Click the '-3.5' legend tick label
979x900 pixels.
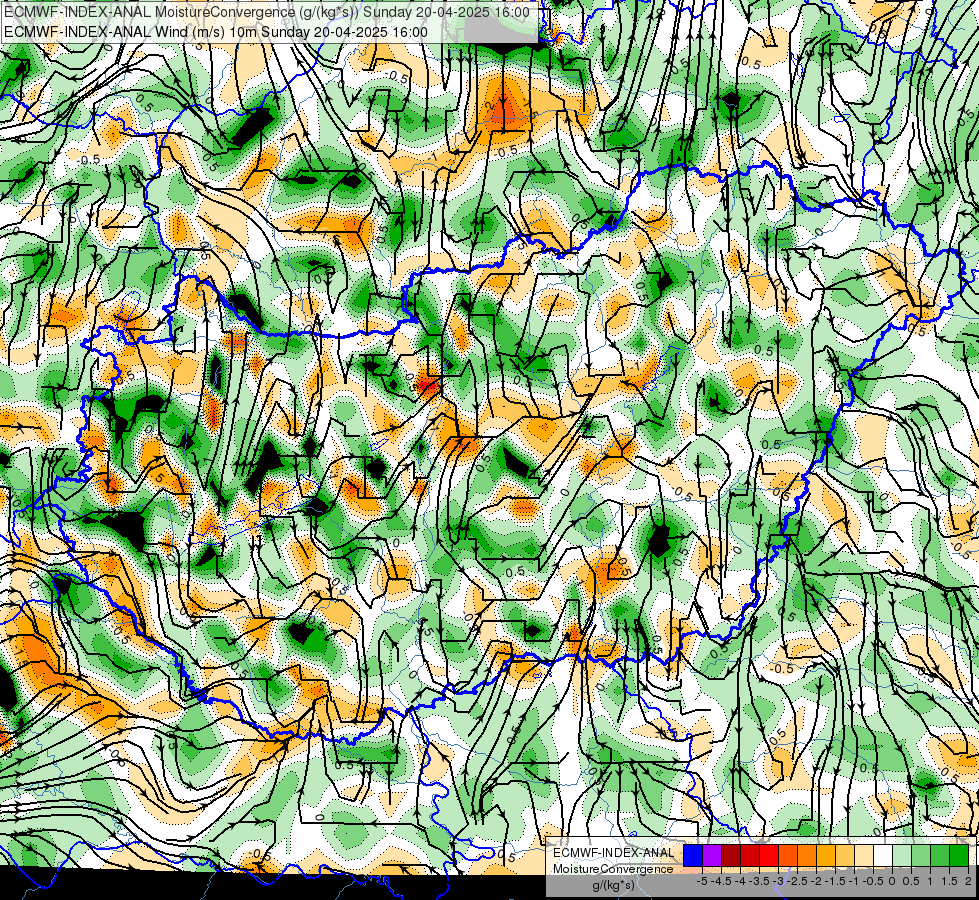pos(759,881)
